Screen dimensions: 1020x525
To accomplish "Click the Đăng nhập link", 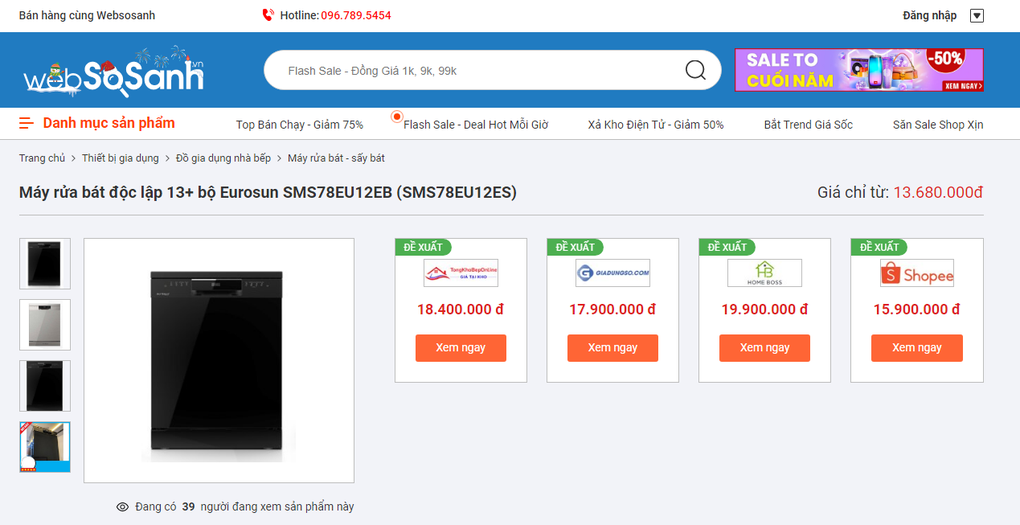I will pyautogui.click(x=930, y=16).
